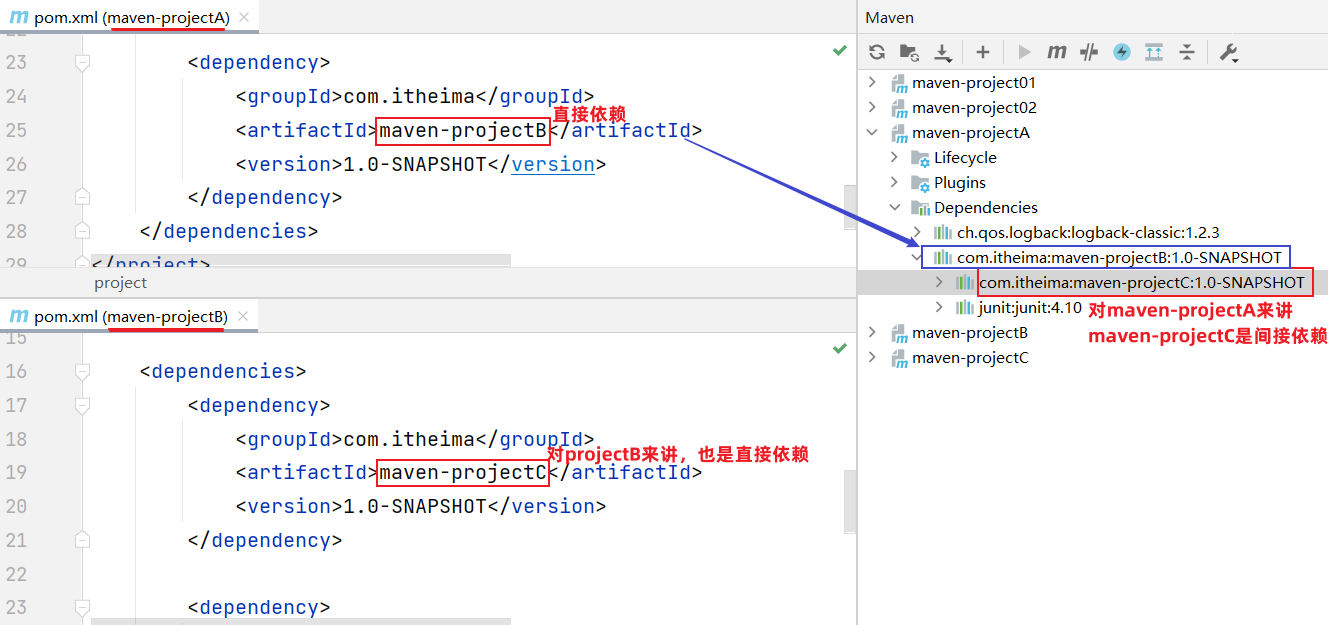This screenshot has width=1328, height=625.
Task: Expand the maven-projectC project node
Action: click(x=872, y=357)
